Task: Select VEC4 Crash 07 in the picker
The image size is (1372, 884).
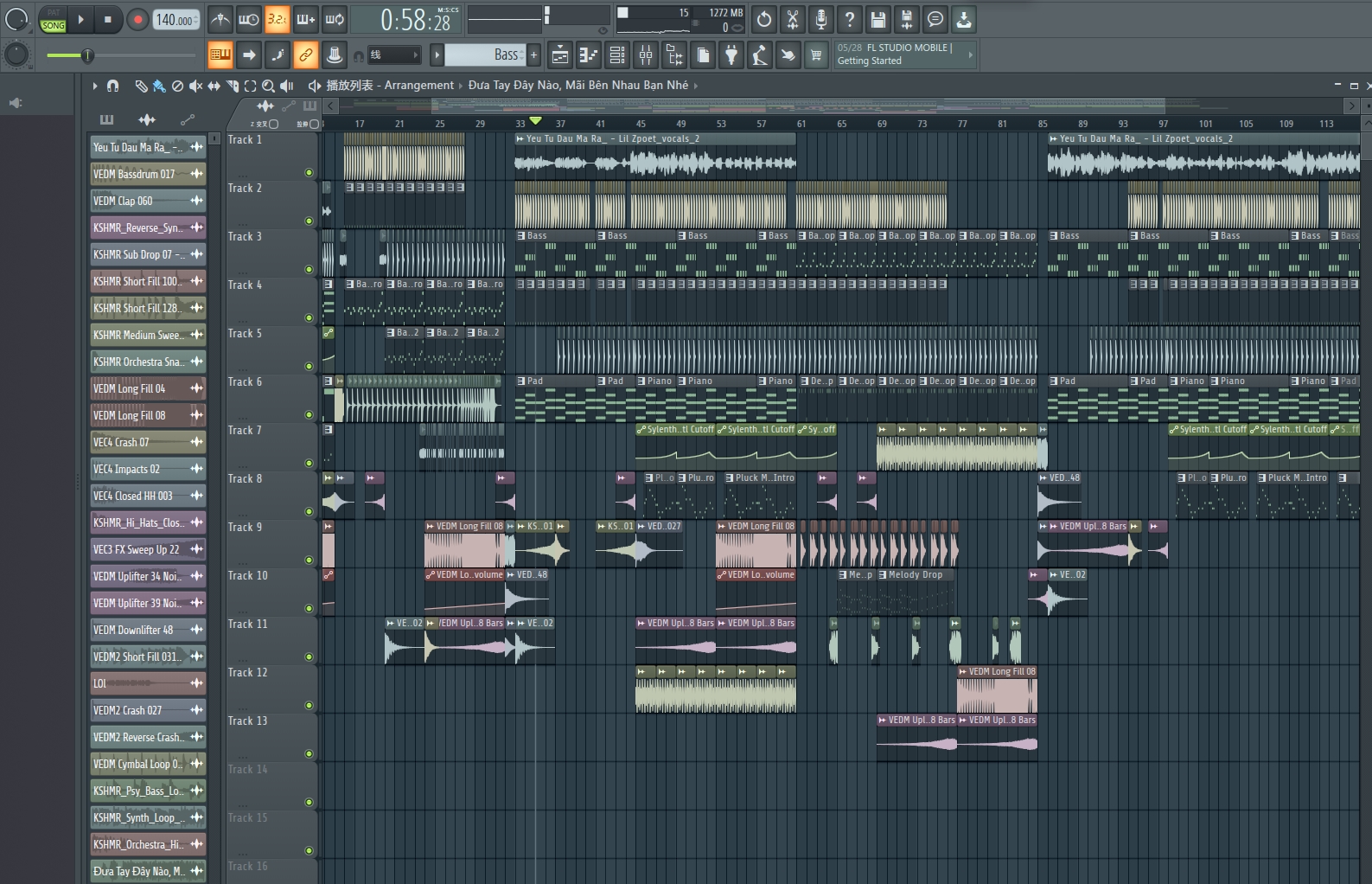Action: click(x=148, y=442)
